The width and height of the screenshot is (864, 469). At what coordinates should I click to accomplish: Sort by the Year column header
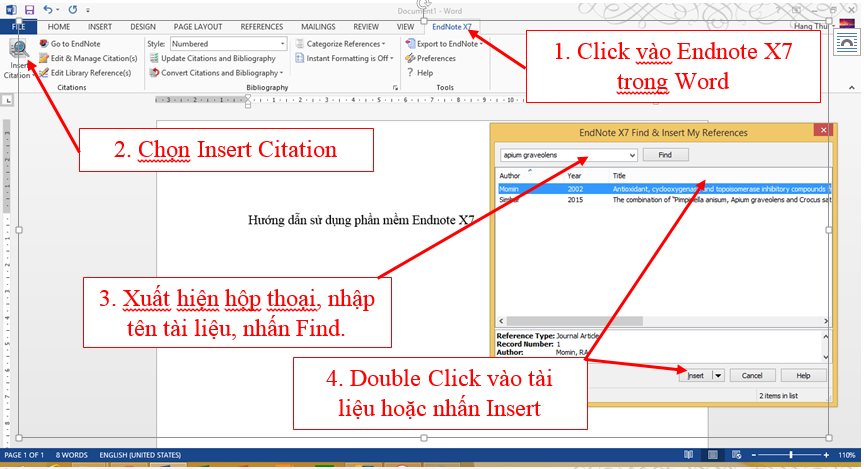[x=574, y=176]
